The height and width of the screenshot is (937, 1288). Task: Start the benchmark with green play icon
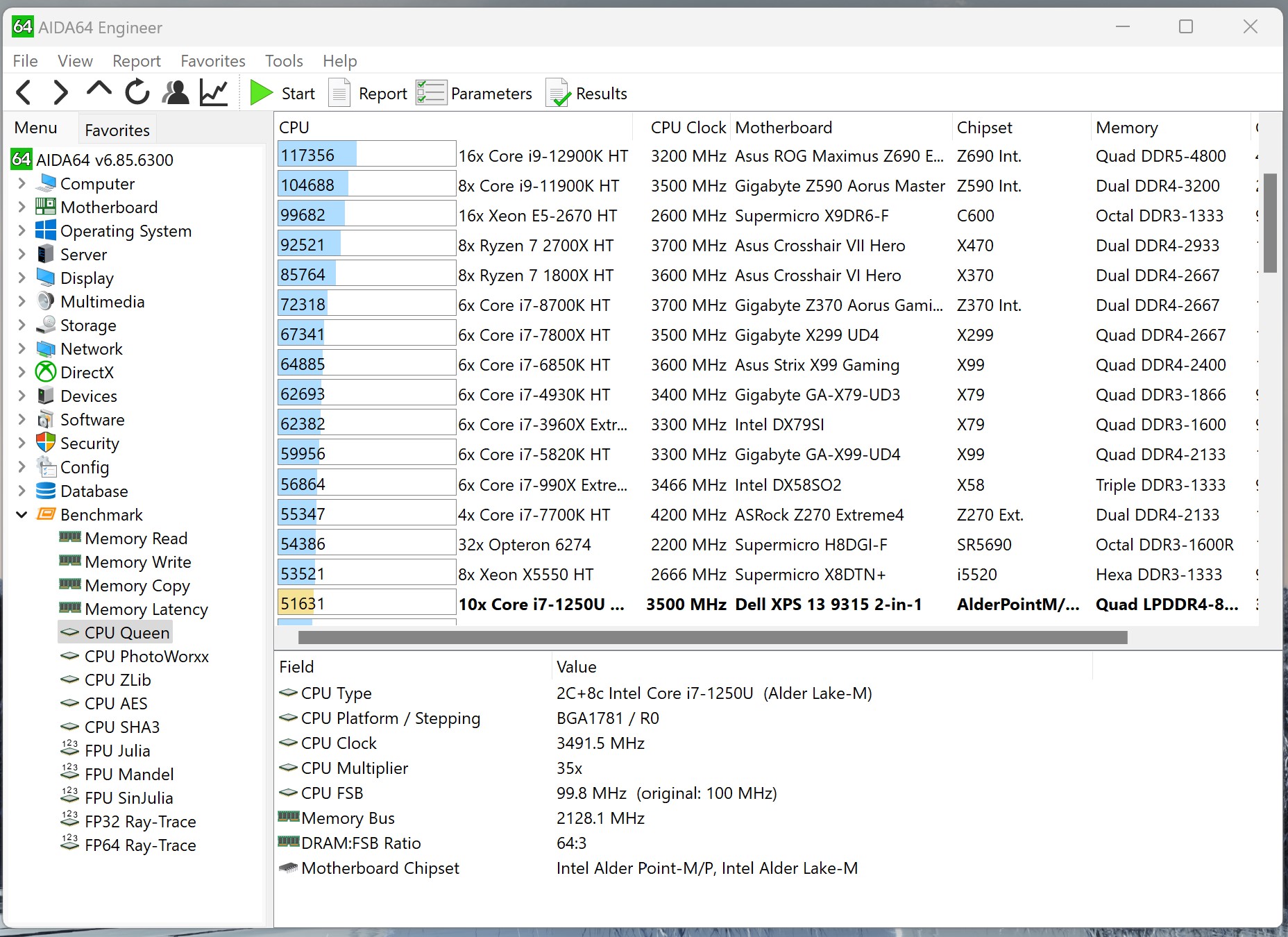pyautogui.click(x=261, y=93)
